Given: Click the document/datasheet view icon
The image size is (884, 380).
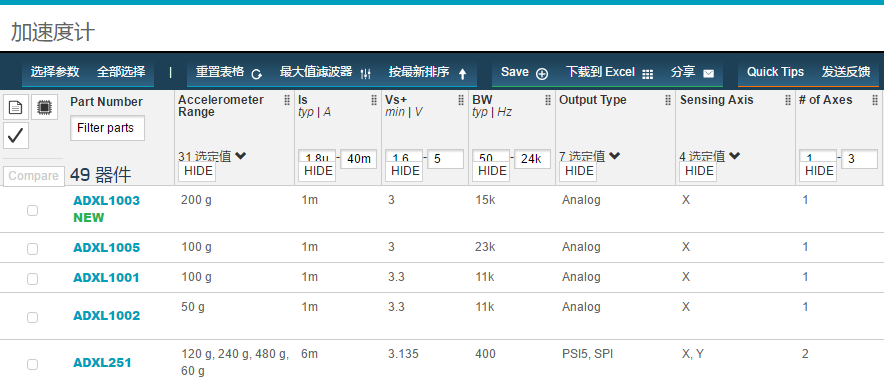Looking at the screenshot, I should click(16, 107).
